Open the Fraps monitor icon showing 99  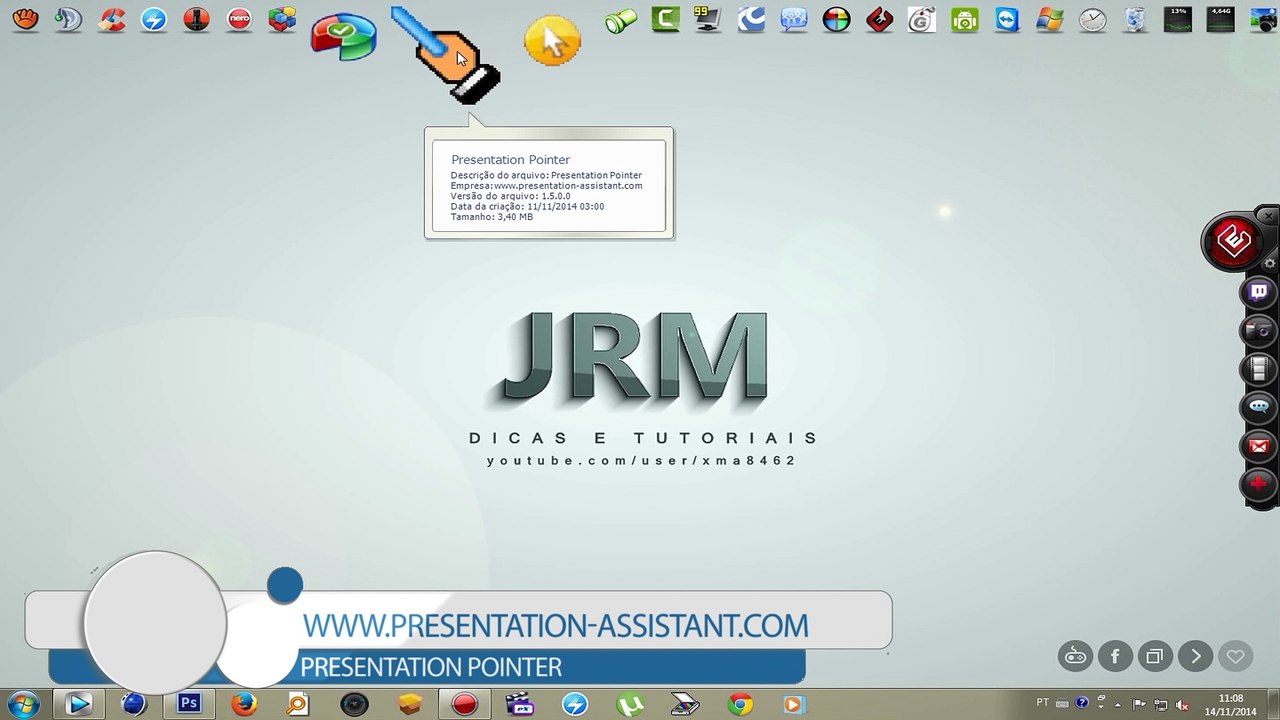pyautogui.click(x=708, y=19)
